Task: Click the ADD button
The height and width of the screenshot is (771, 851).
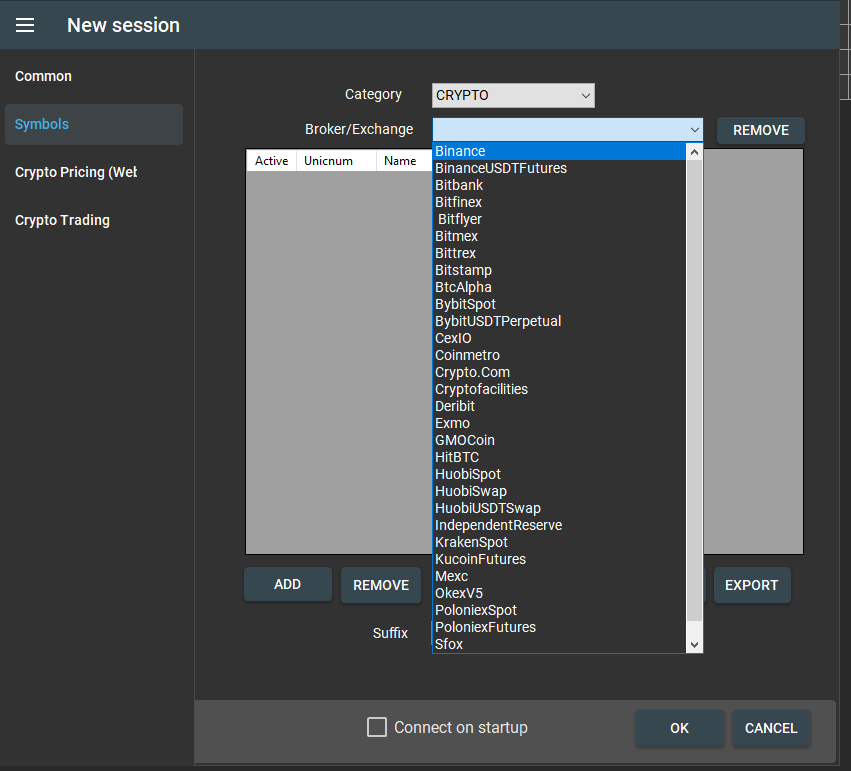Action: click(288, 584)
